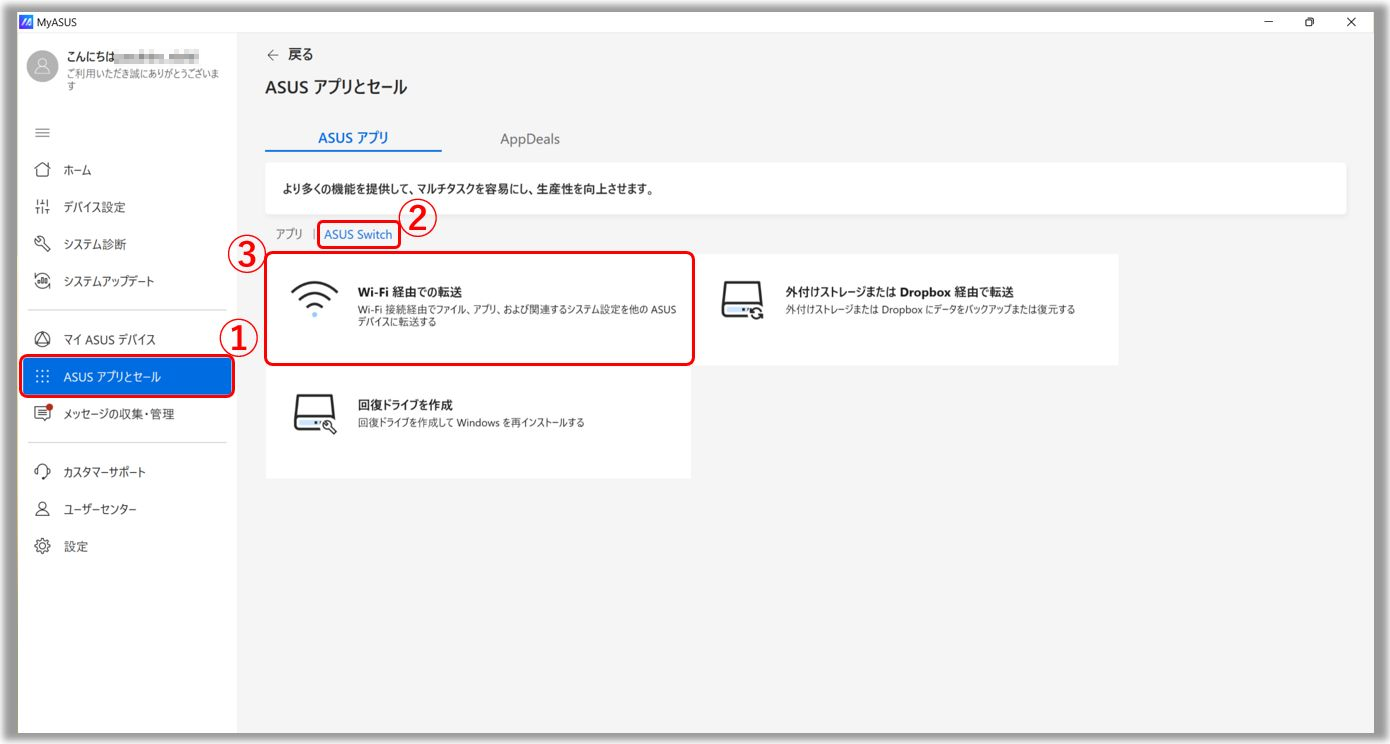Select the ASUS Switch sub-tab
Image resolution: width=1390 pixels, height=744 pixels.
(x=358, y=234)
